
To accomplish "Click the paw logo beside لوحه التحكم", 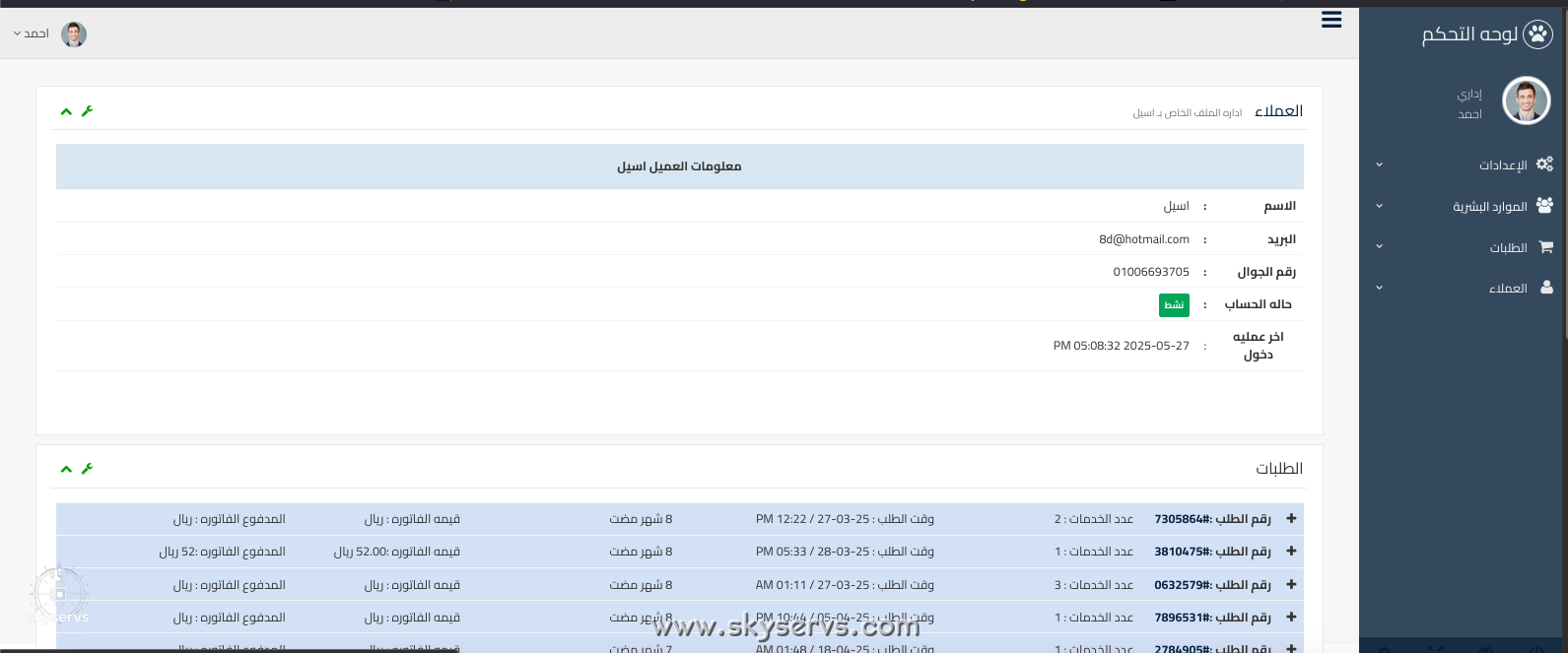I will click(x=1537, y=34).
